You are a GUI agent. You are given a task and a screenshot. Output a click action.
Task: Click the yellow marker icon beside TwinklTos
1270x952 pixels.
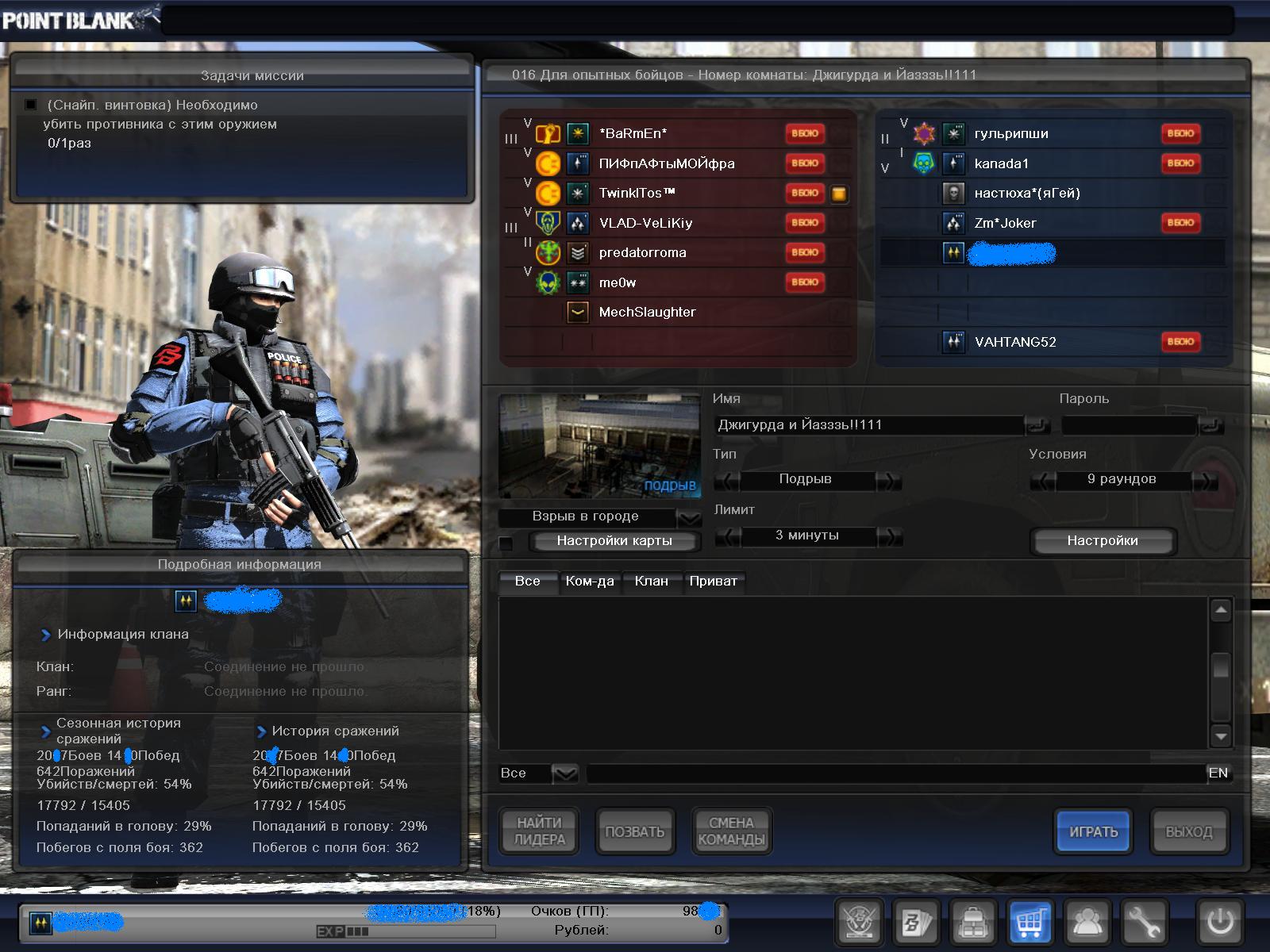coord(839,194)
